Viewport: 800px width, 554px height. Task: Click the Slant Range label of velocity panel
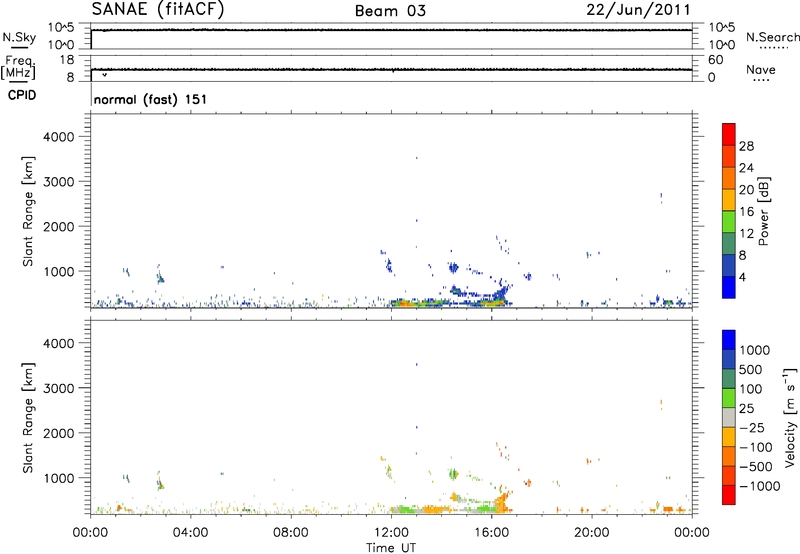pyautogui.click(x=28, y=418)
